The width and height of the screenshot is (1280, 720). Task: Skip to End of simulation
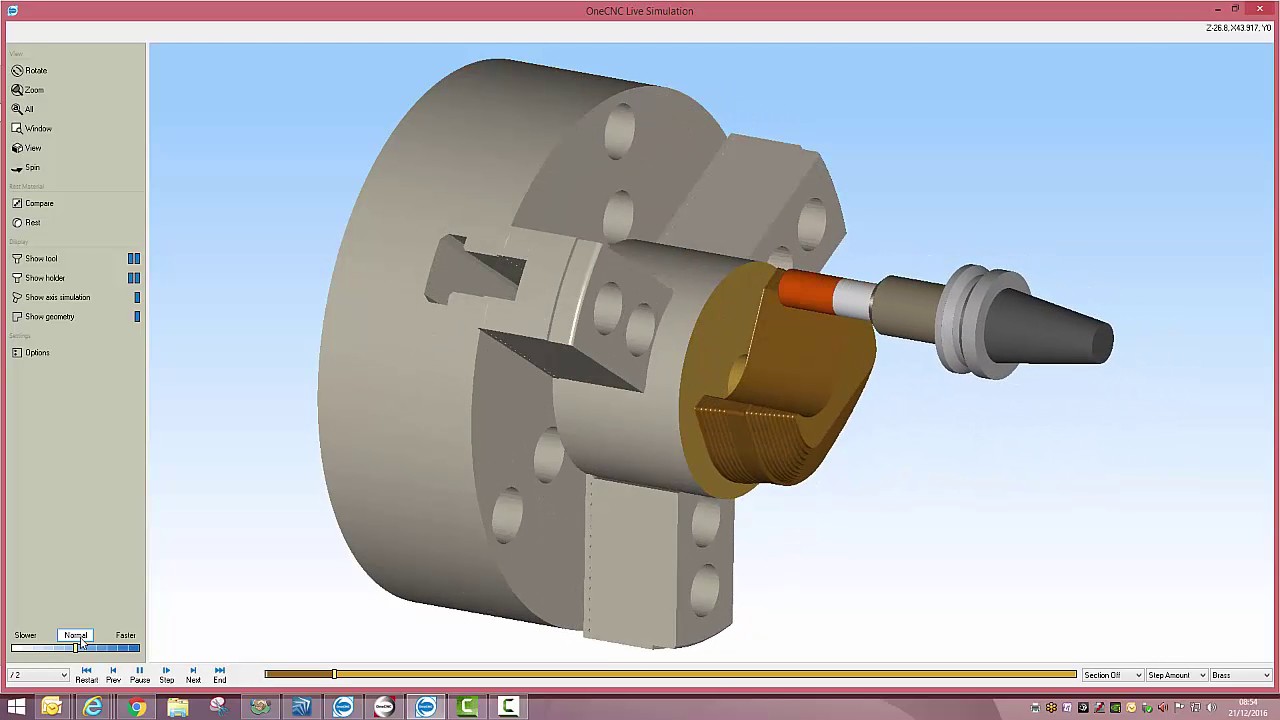pos(219,675)
